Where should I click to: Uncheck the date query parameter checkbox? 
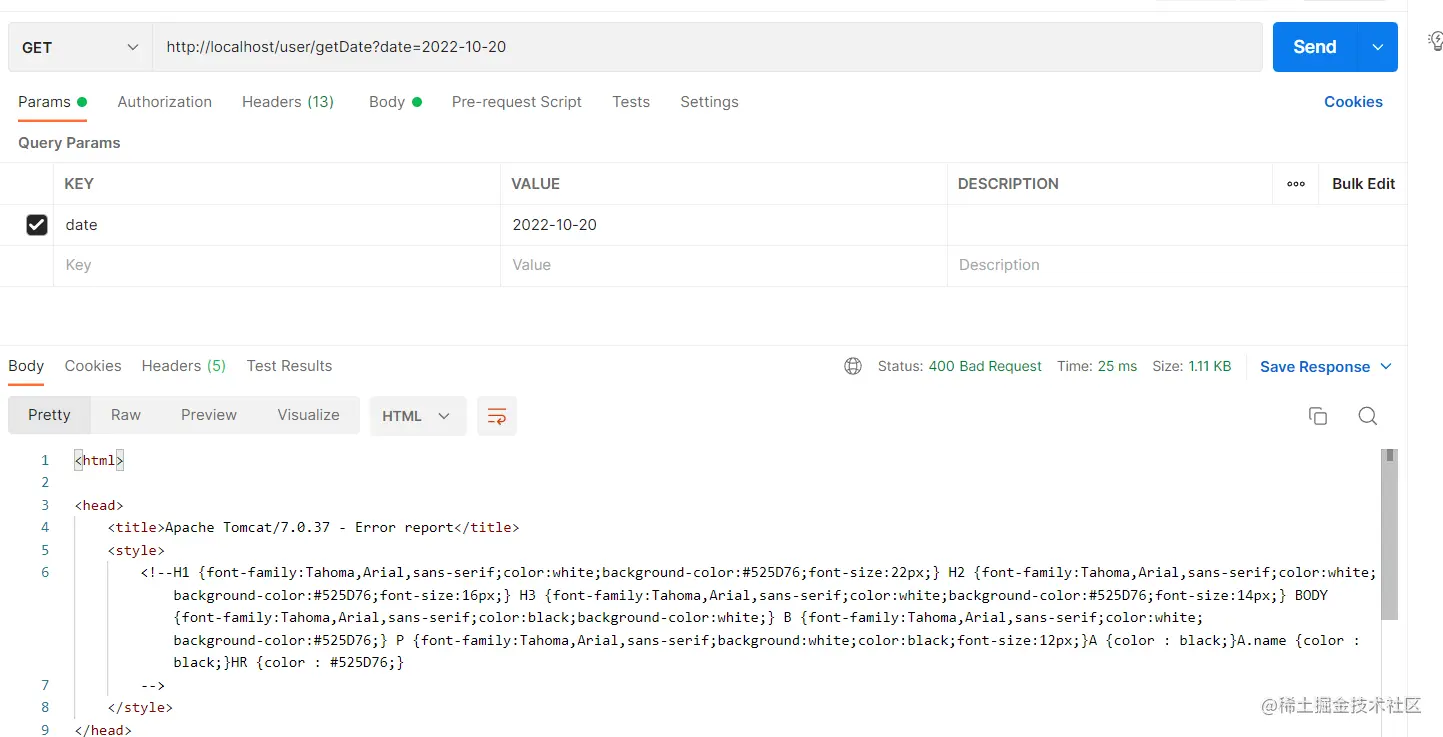point(37,225)
